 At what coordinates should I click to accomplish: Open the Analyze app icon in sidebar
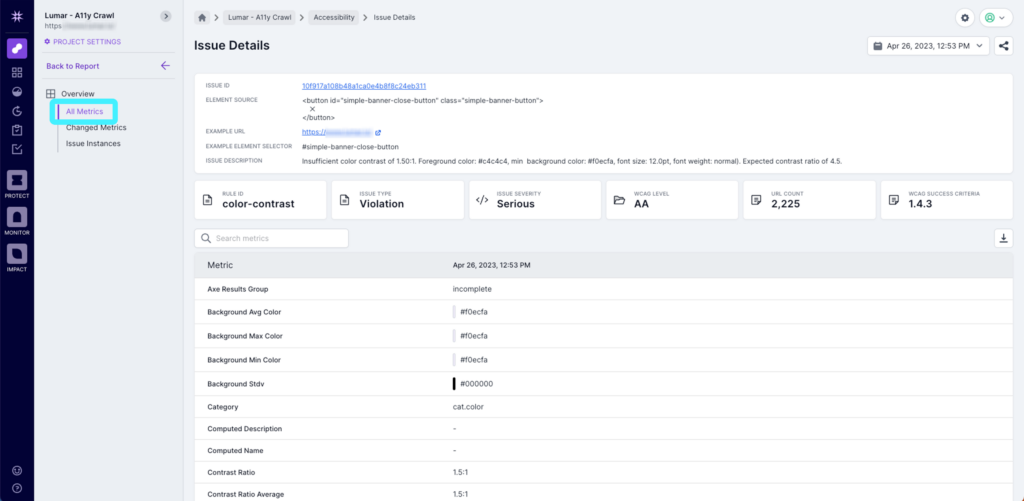tap(17, 49)
